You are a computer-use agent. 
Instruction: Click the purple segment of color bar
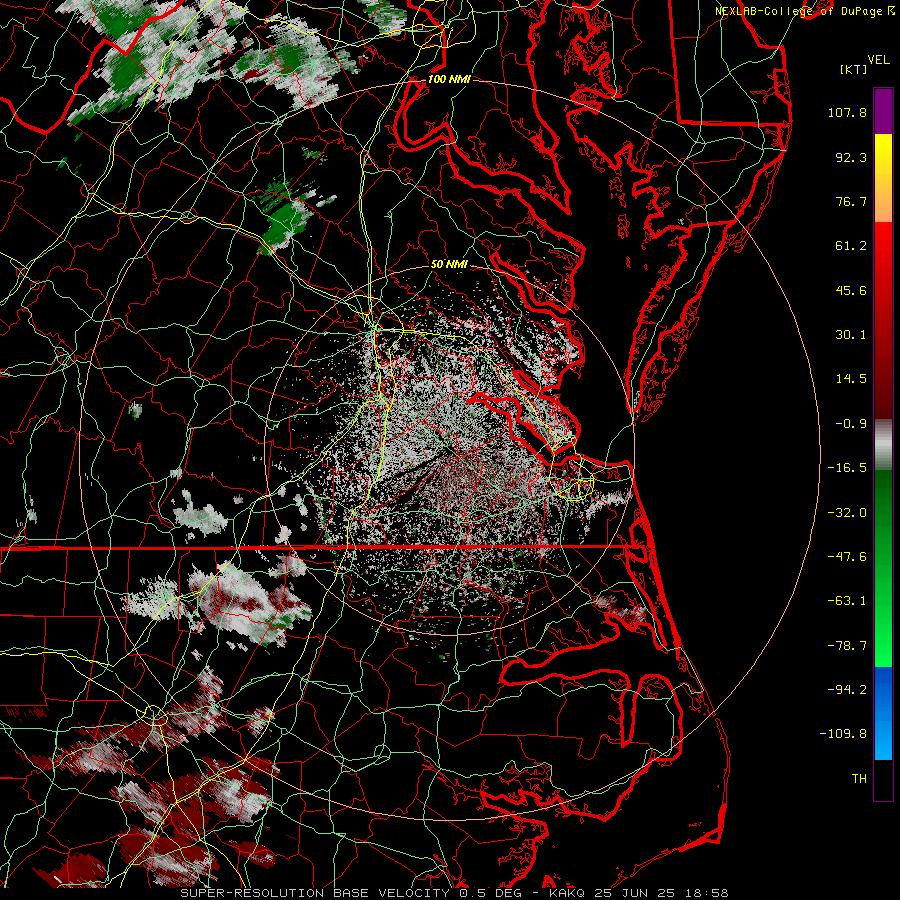click(883, 111)
